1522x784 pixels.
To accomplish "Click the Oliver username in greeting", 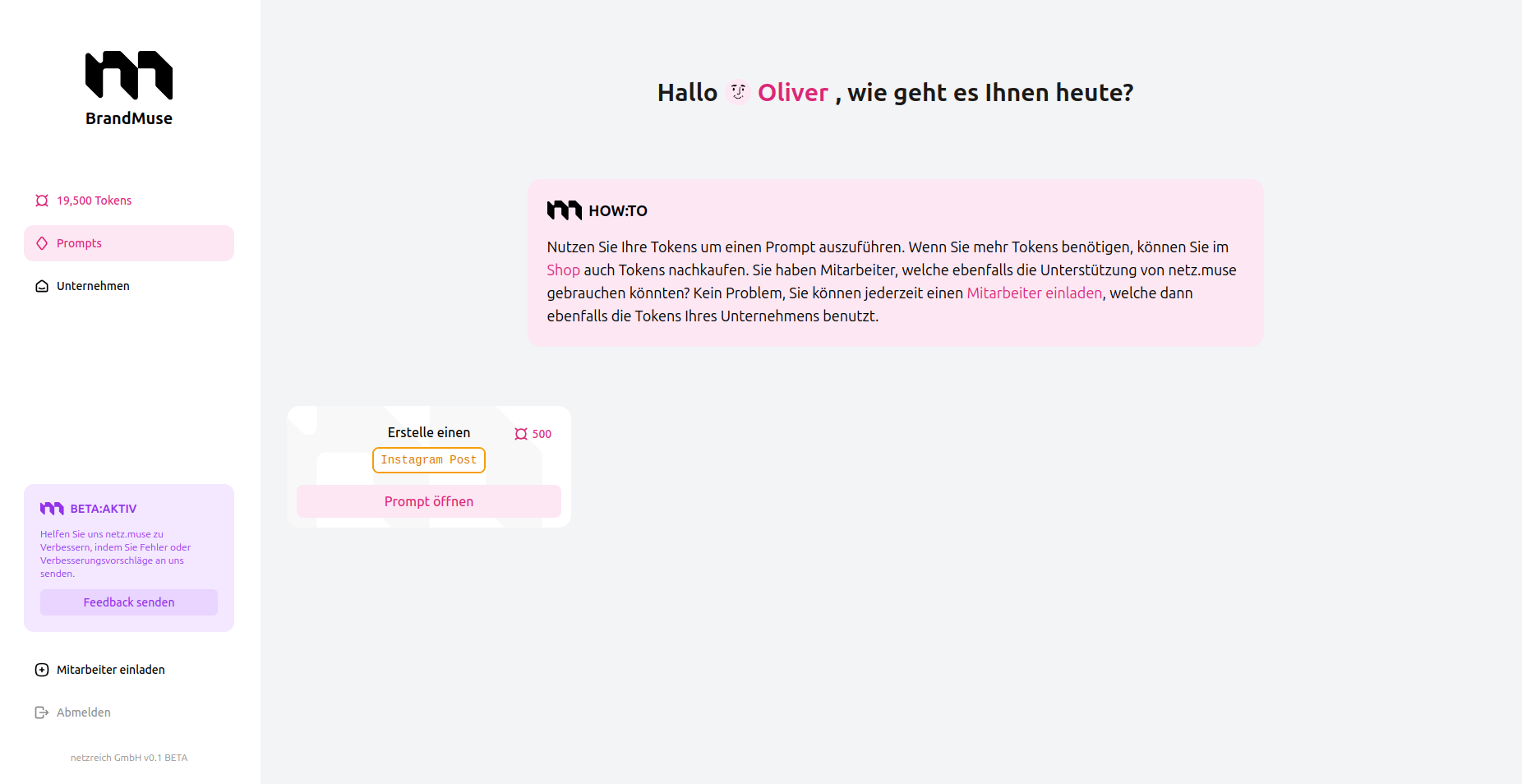I will 792,93.
